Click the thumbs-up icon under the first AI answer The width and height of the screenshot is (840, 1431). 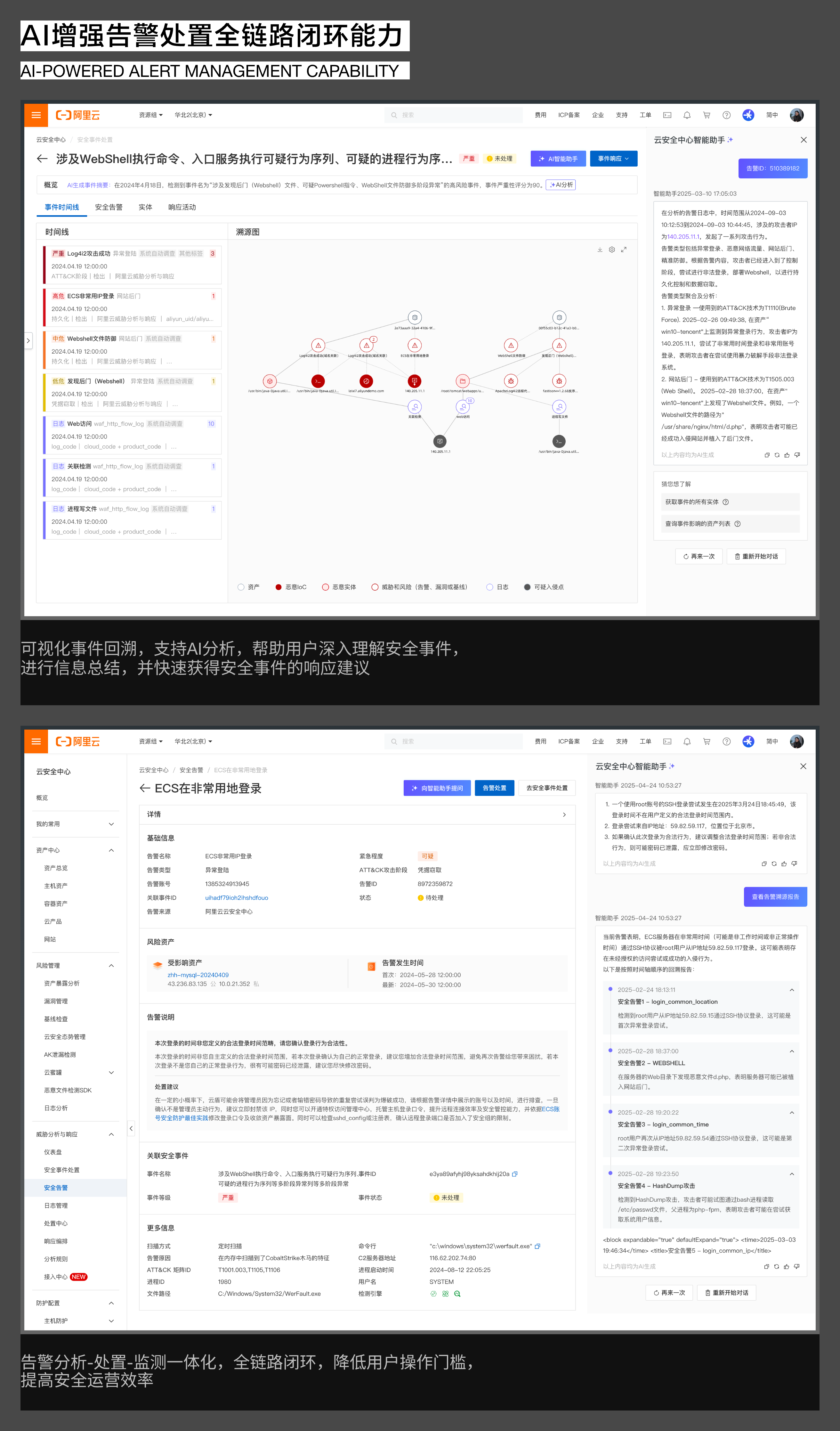click(787, 455)
